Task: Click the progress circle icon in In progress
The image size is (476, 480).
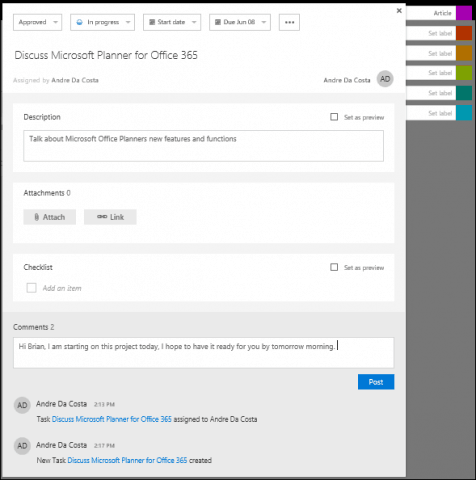Action: coord(79,22)
